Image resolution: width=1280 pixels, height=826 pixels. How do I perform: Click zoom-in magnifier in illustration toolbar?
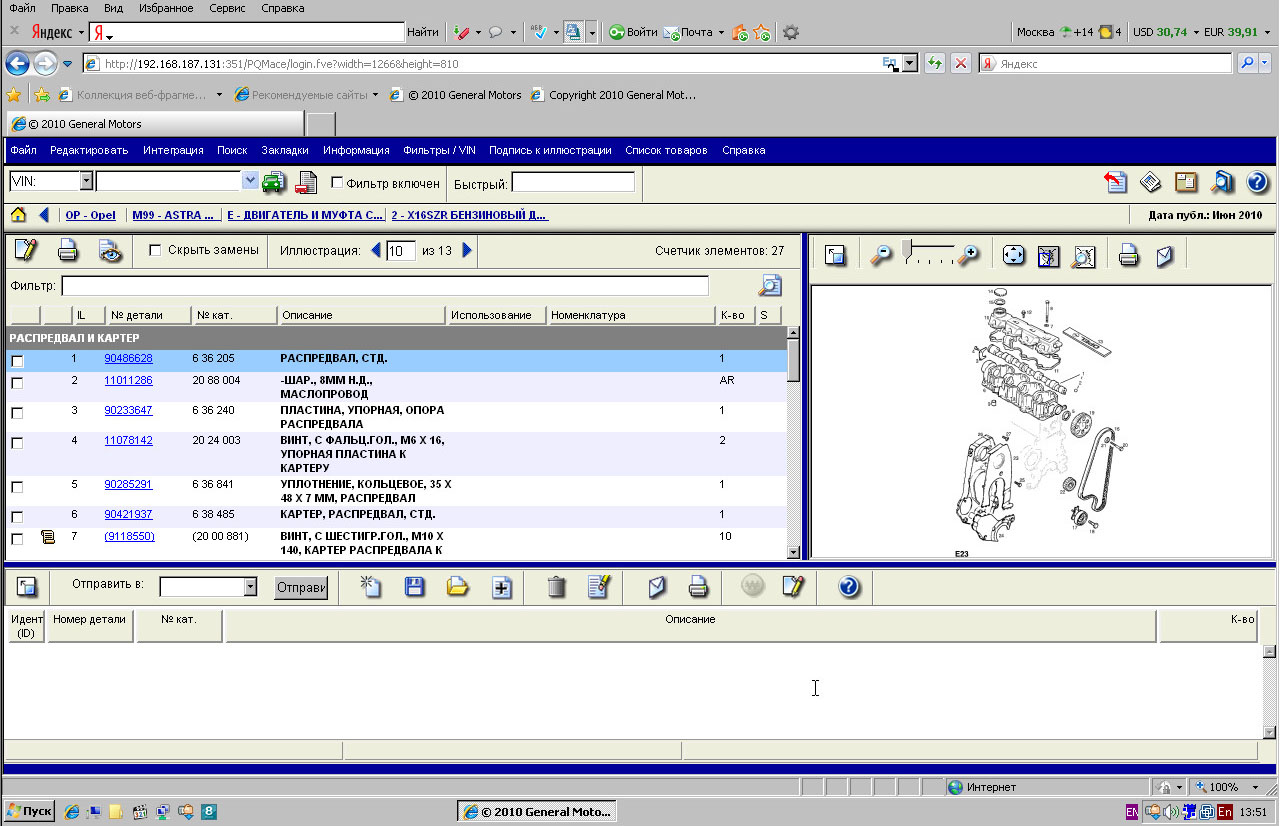(967, 256)
